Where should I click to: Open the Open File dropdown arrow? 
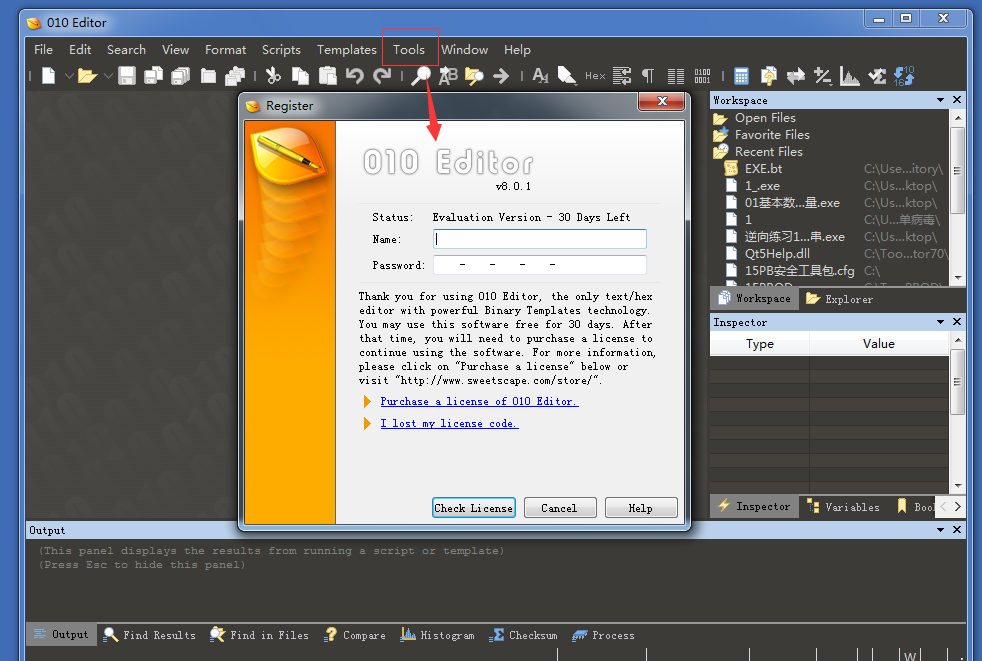[108, 76]
